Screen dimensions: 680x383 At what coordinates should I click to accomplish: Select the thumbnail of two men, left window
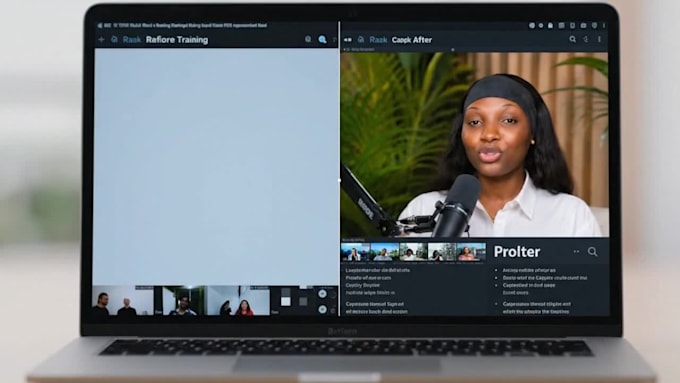click(123, 300)
